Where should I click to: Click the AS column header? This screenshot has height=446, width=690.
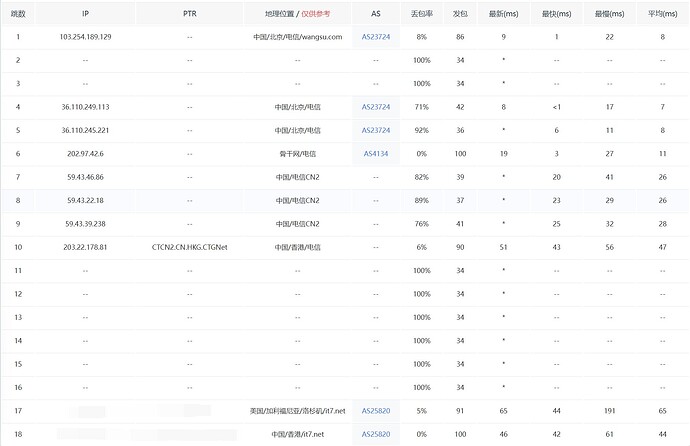click(x=376, y=14)
